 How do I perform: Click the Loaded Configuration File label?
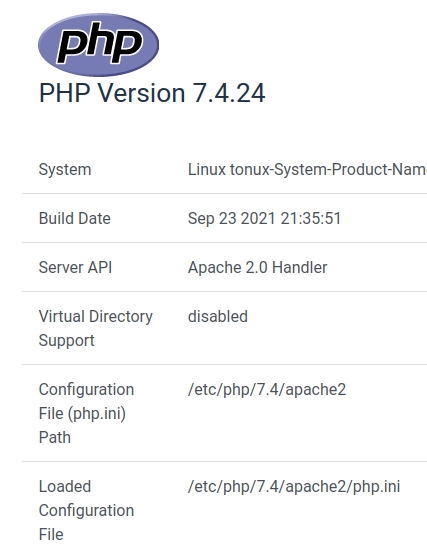point(86,510)
